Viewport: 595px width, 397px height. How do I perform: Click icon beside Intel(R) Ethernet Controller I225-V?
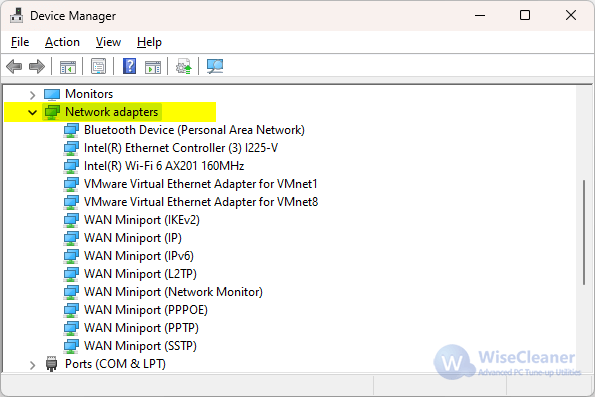pyautogui.click(x=71, y=148)
